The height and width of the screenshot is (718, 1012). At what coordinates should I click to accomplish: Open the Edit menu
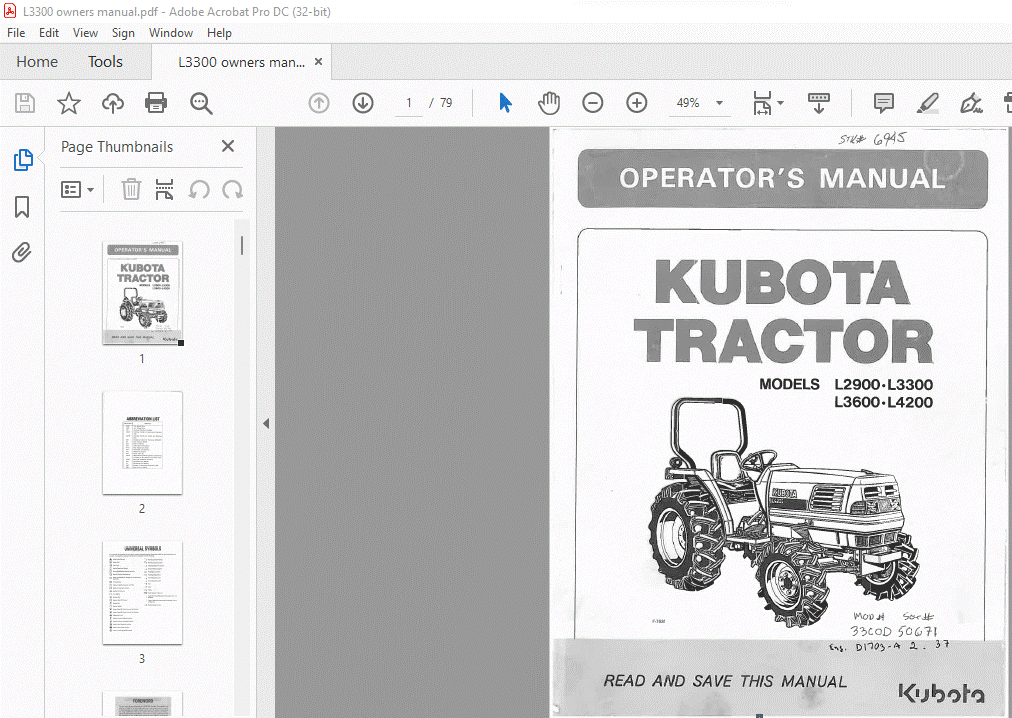coord(48,33)
